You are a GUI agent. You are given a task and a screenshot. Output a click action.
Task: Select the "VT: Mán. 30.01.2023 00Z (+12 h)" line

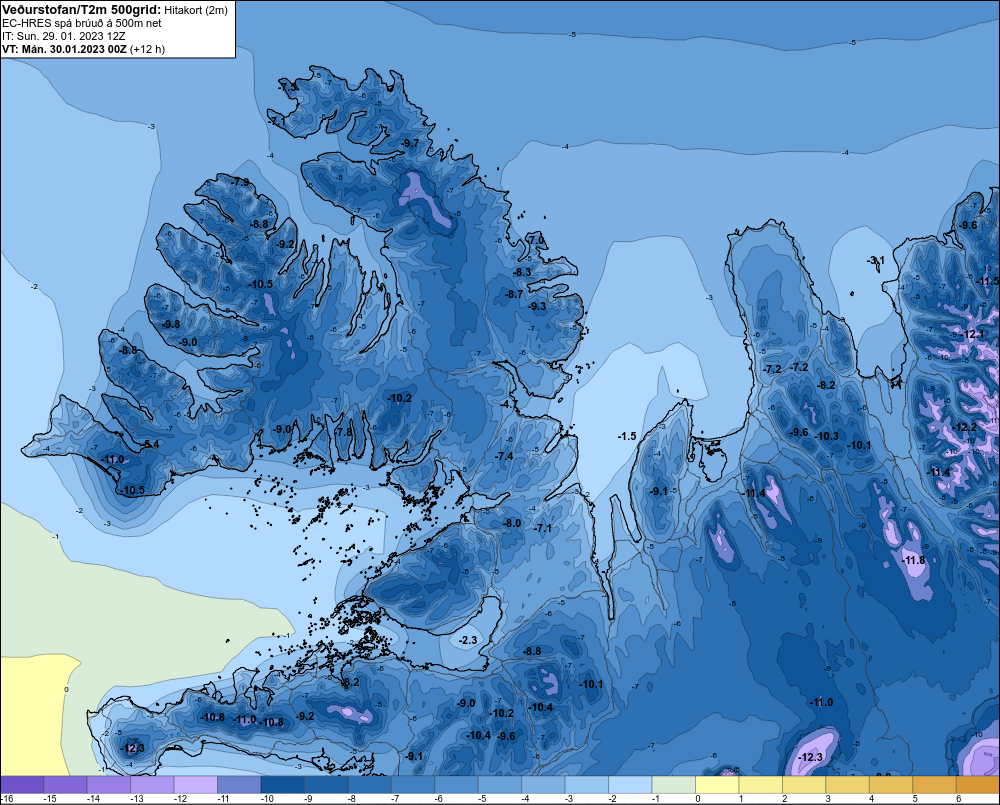83,49
